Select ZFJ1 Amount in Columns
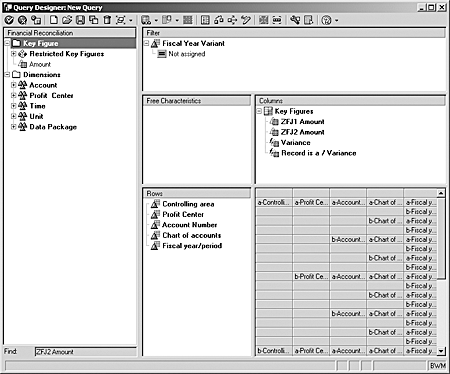Screen dimensions: 450x374 [302, 122]
